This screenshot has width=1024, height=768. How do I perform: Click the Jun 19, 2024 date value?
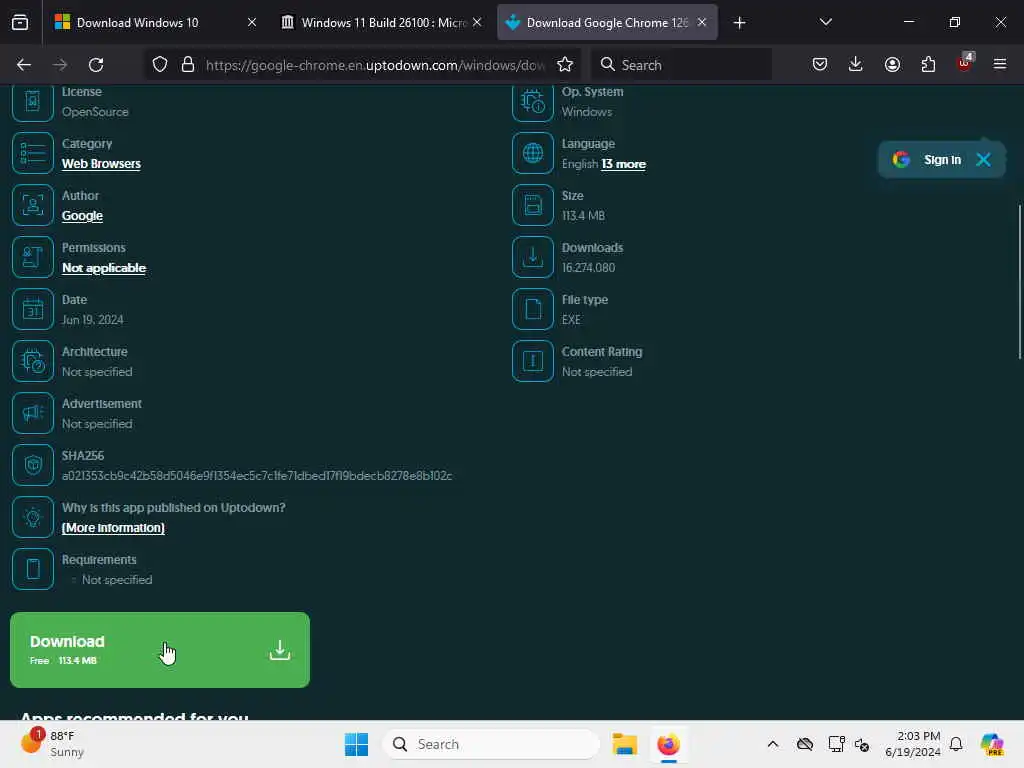(x=93, y=320)
